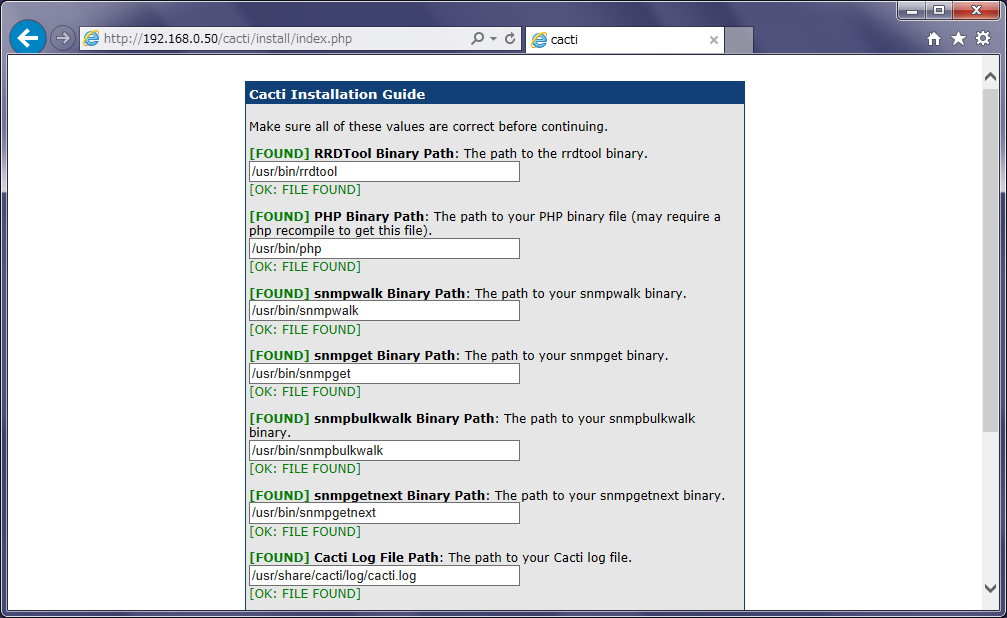Close the browser window
The image size is (1007, 618).
pos(976,11)
